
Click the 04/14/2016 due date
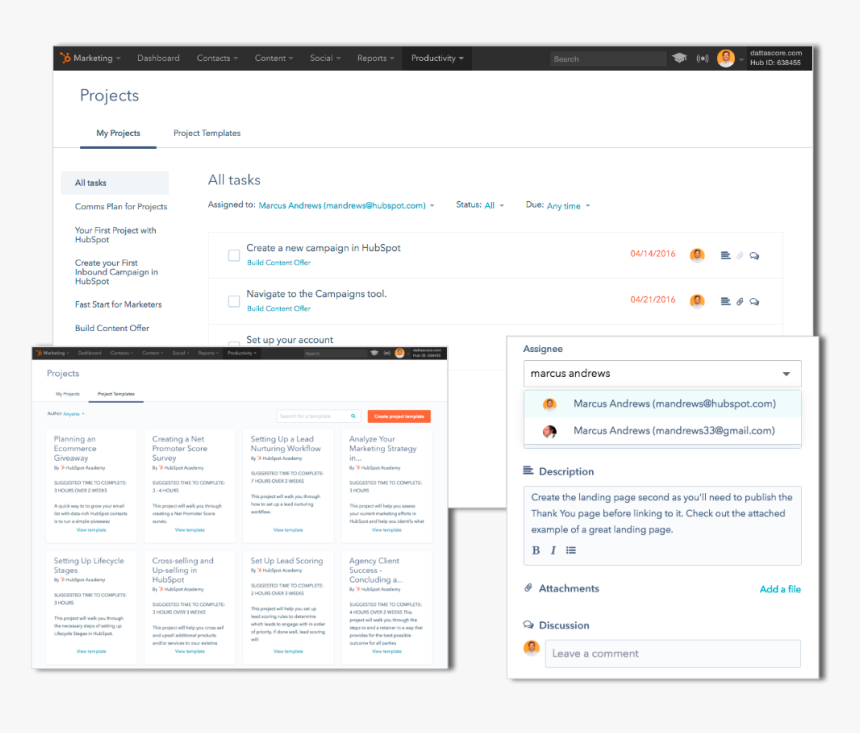653,254
